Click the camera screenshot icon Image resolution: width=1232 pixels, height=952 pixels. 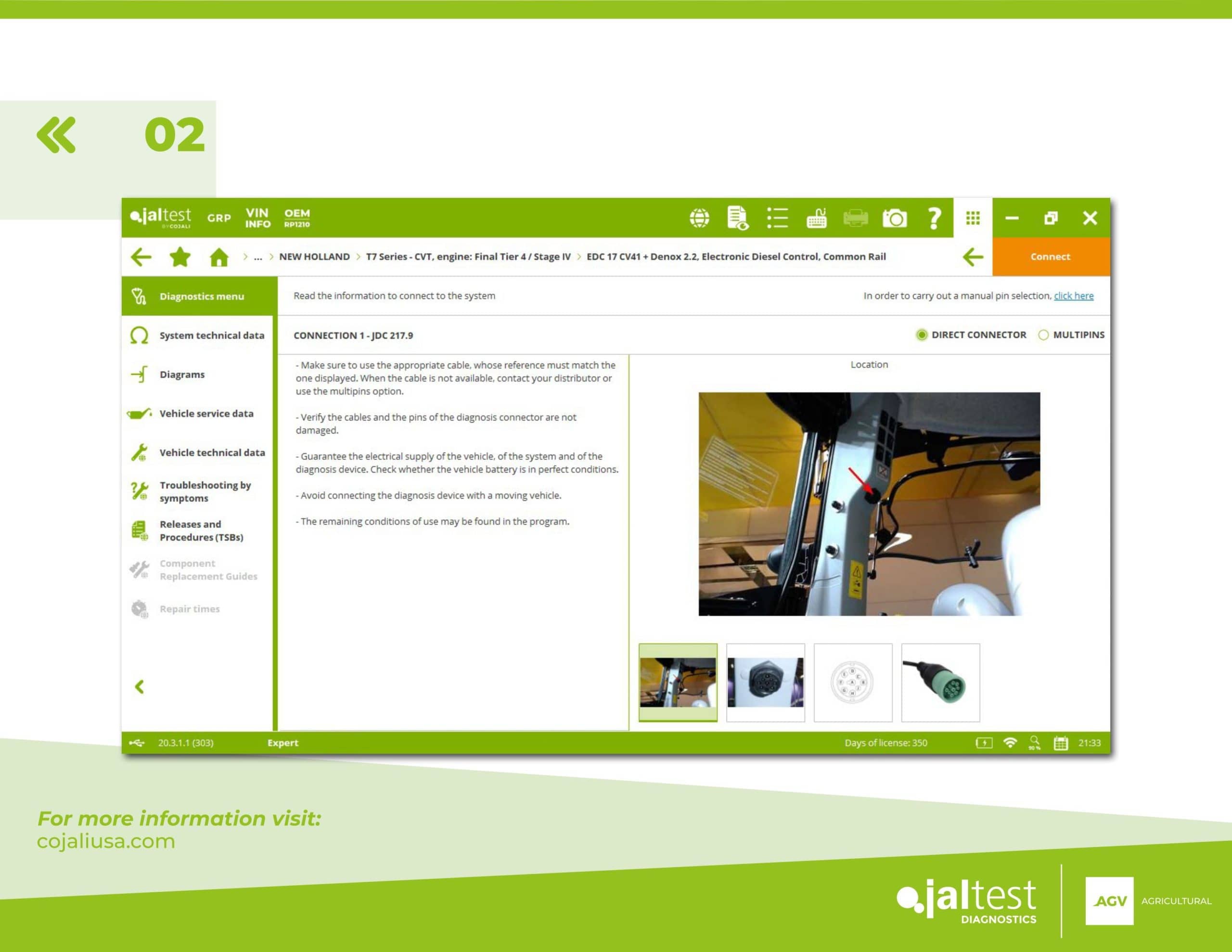[894, 218]
